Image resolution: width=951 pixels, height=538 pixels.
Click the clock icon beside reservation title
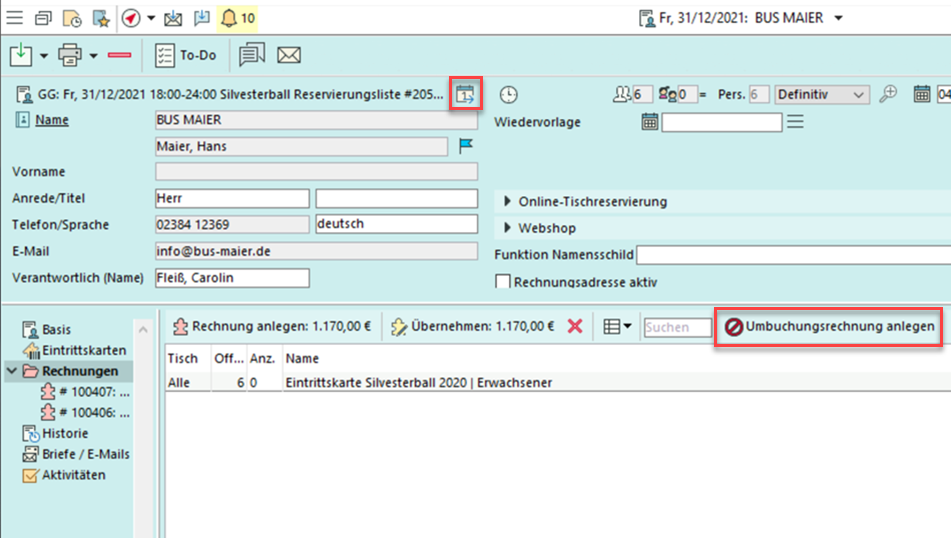coord(509,94)
